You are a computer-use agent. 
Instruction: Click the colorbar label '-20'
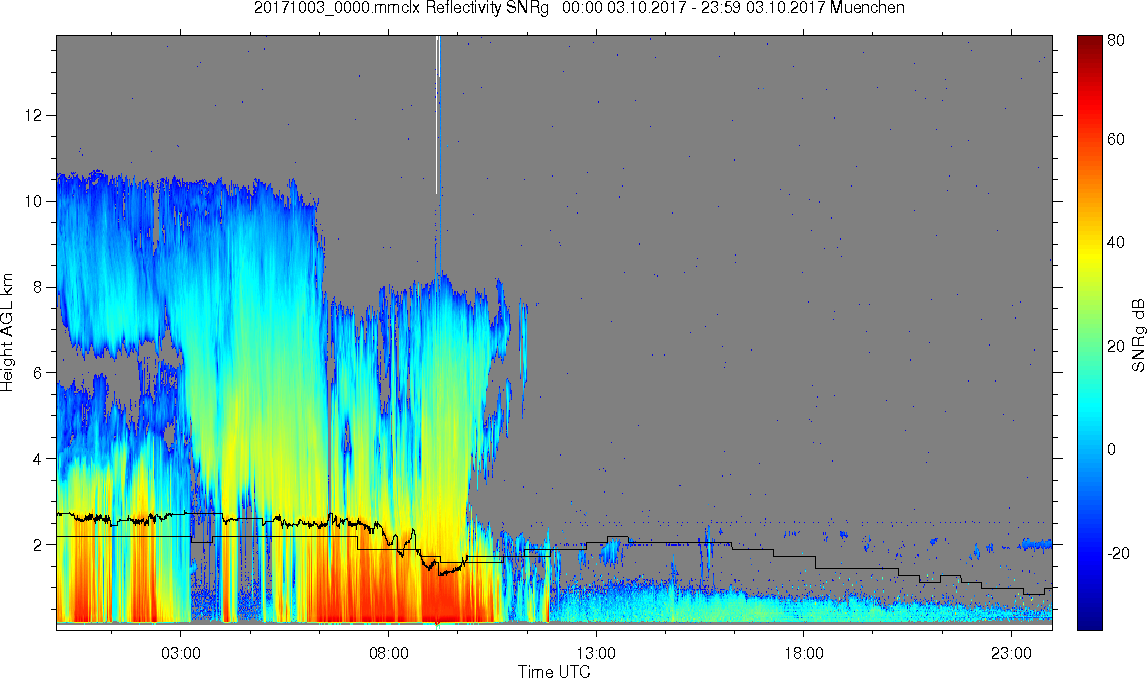pyautogui.click(x=1118, y=553)
